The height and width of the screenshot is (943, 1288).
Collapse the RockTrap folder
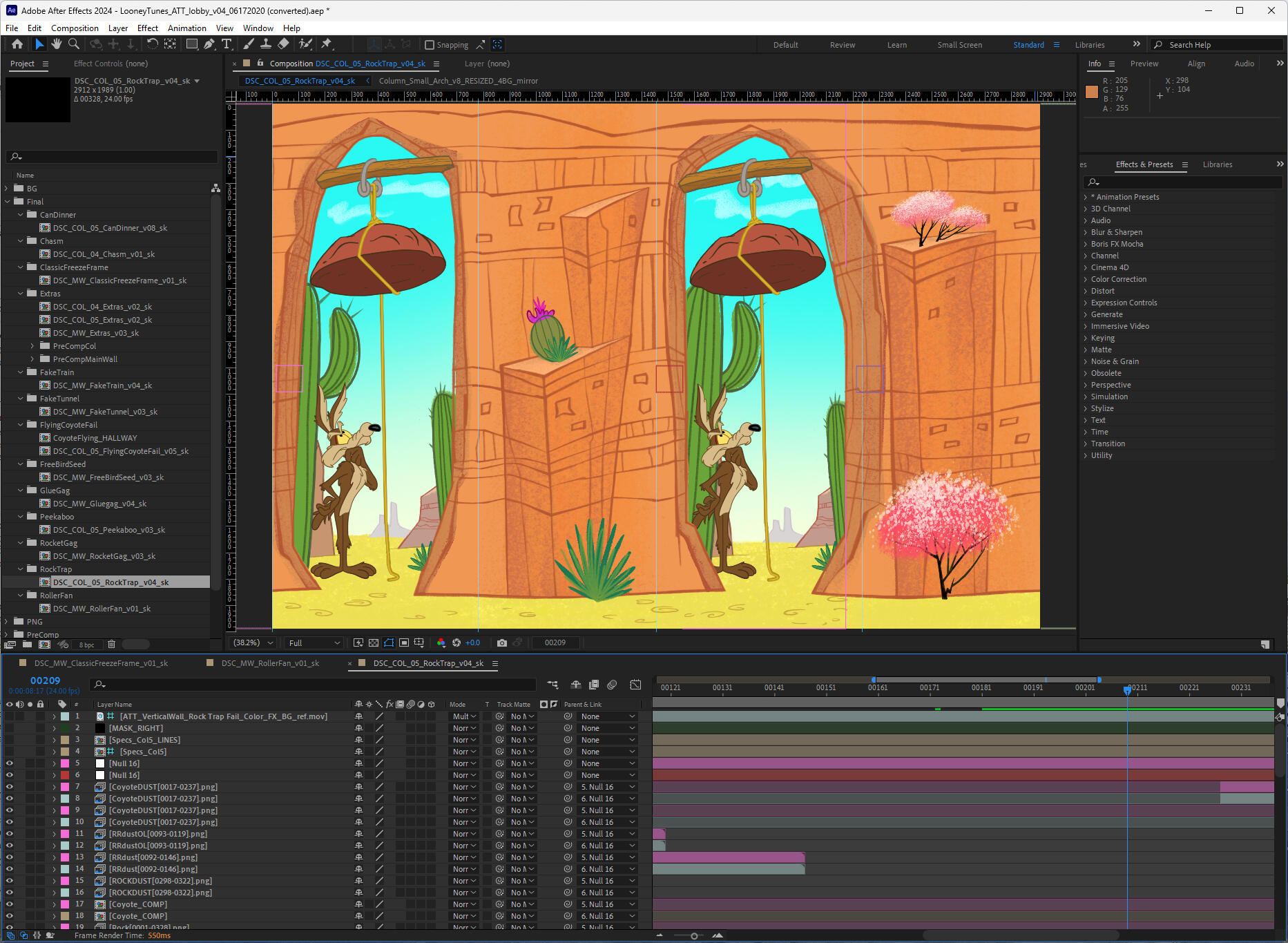pyautogui.click(x=21, y=569)
